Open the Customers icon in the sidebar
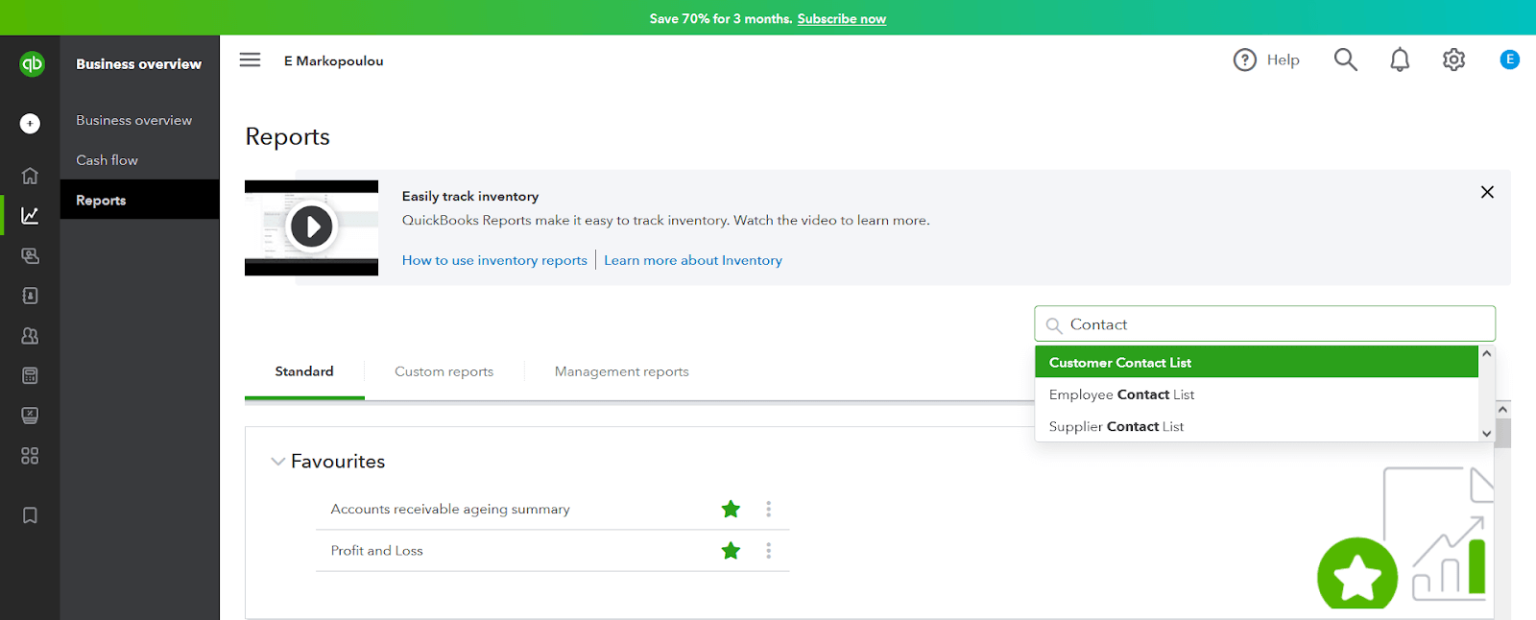This screenshot has height=620, width=1536. pos(30,335)
